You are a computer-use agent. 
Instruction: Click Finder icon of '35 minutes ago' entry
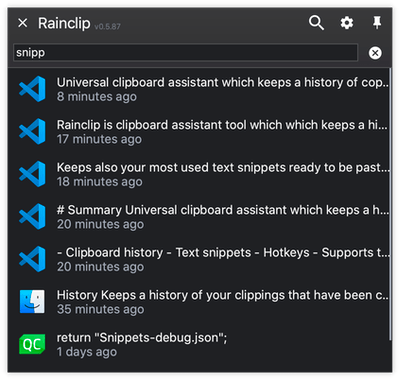[x=32, y=302]
